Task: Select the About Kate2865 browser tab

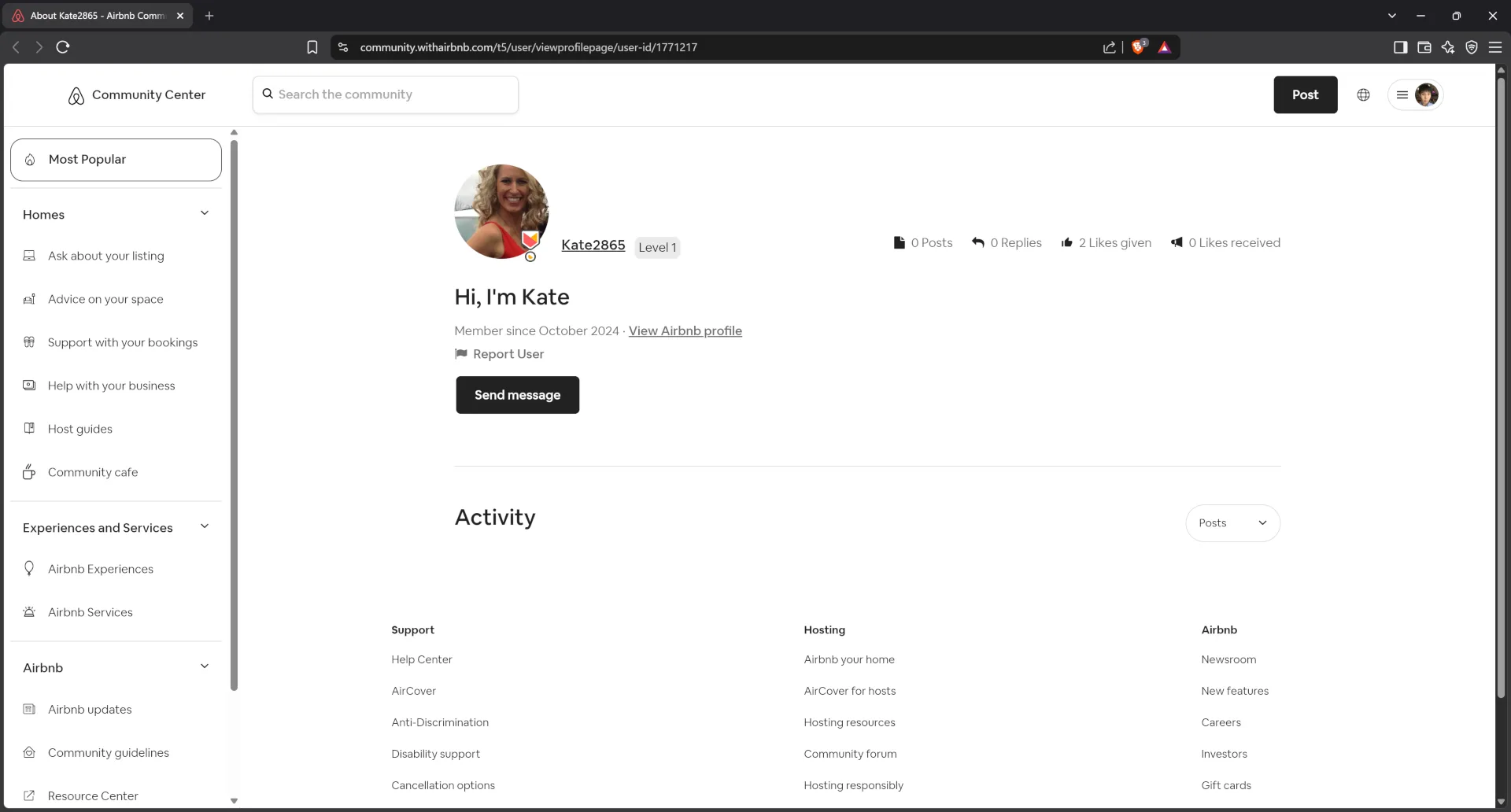Action: point(98,16)
